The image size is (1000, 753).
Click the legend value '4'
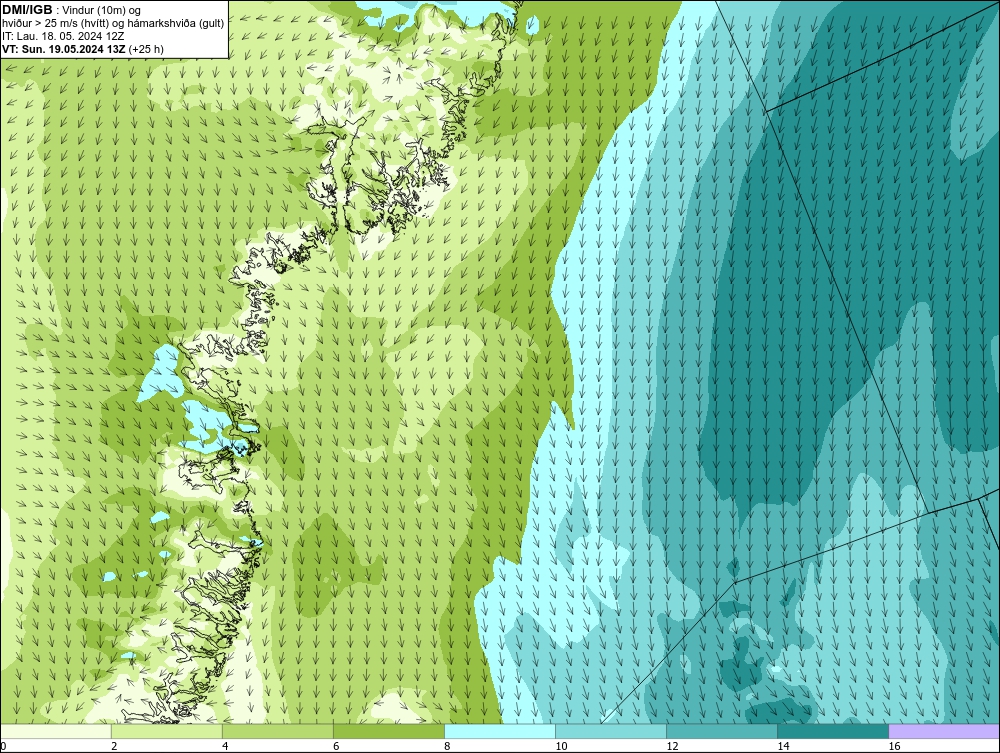225,746
